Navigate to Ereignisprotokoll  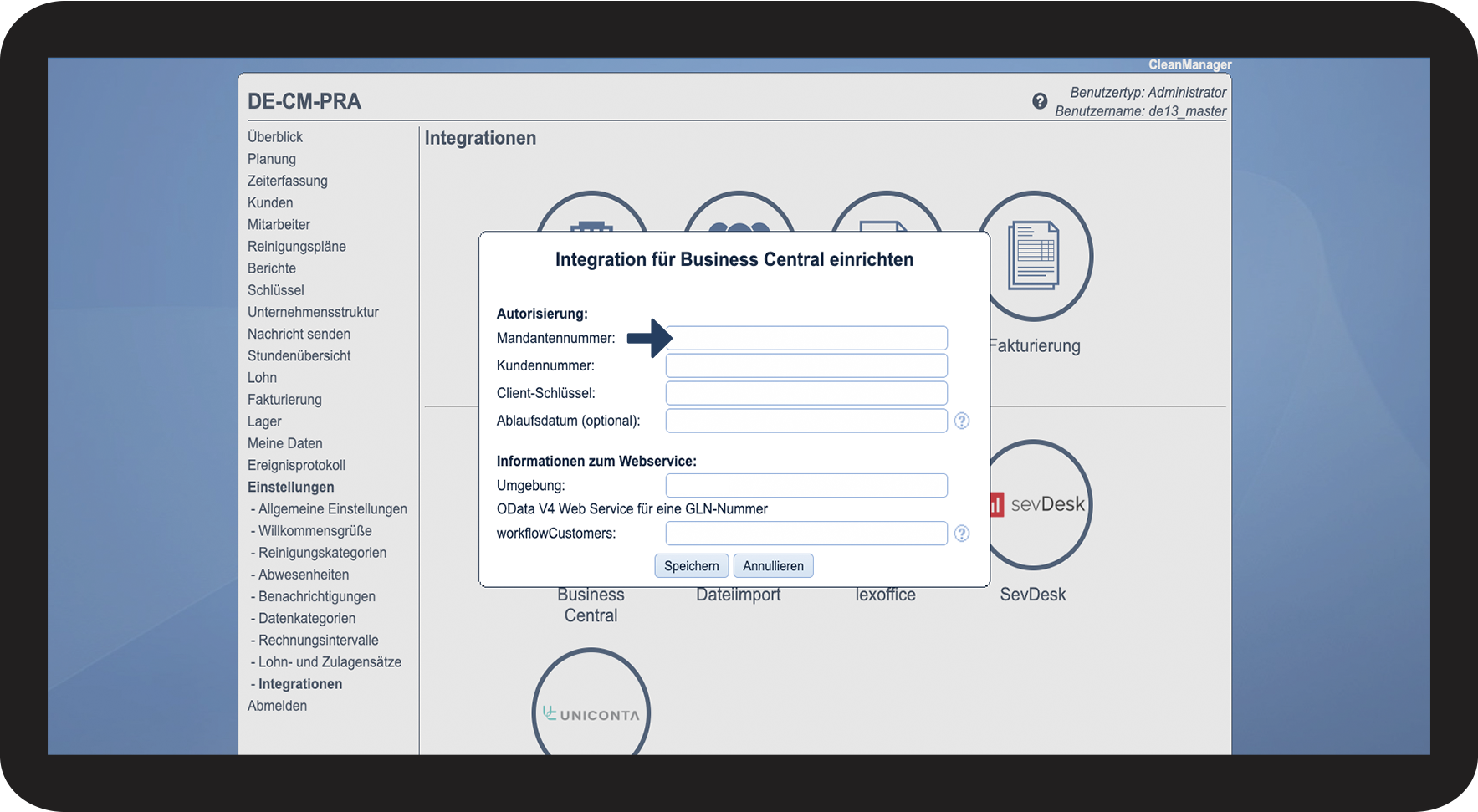tap(296, 465)
